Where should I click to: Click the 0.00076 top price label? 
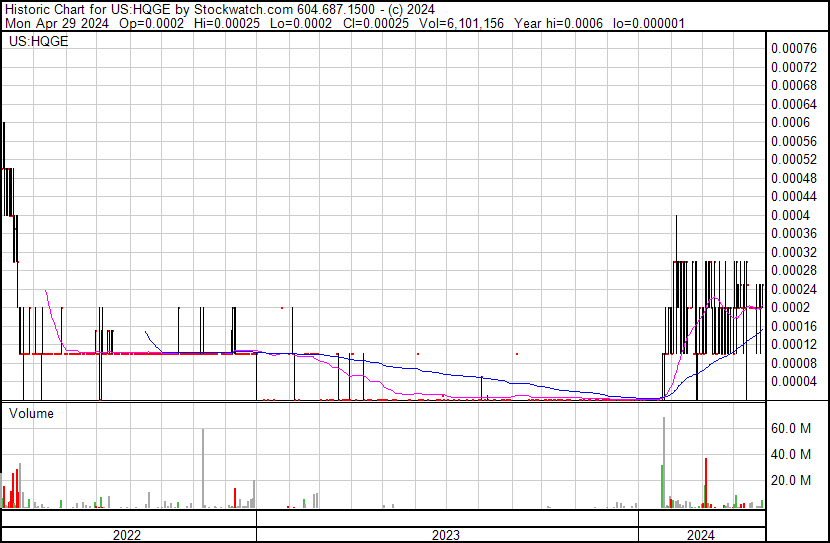pos(794,48)
